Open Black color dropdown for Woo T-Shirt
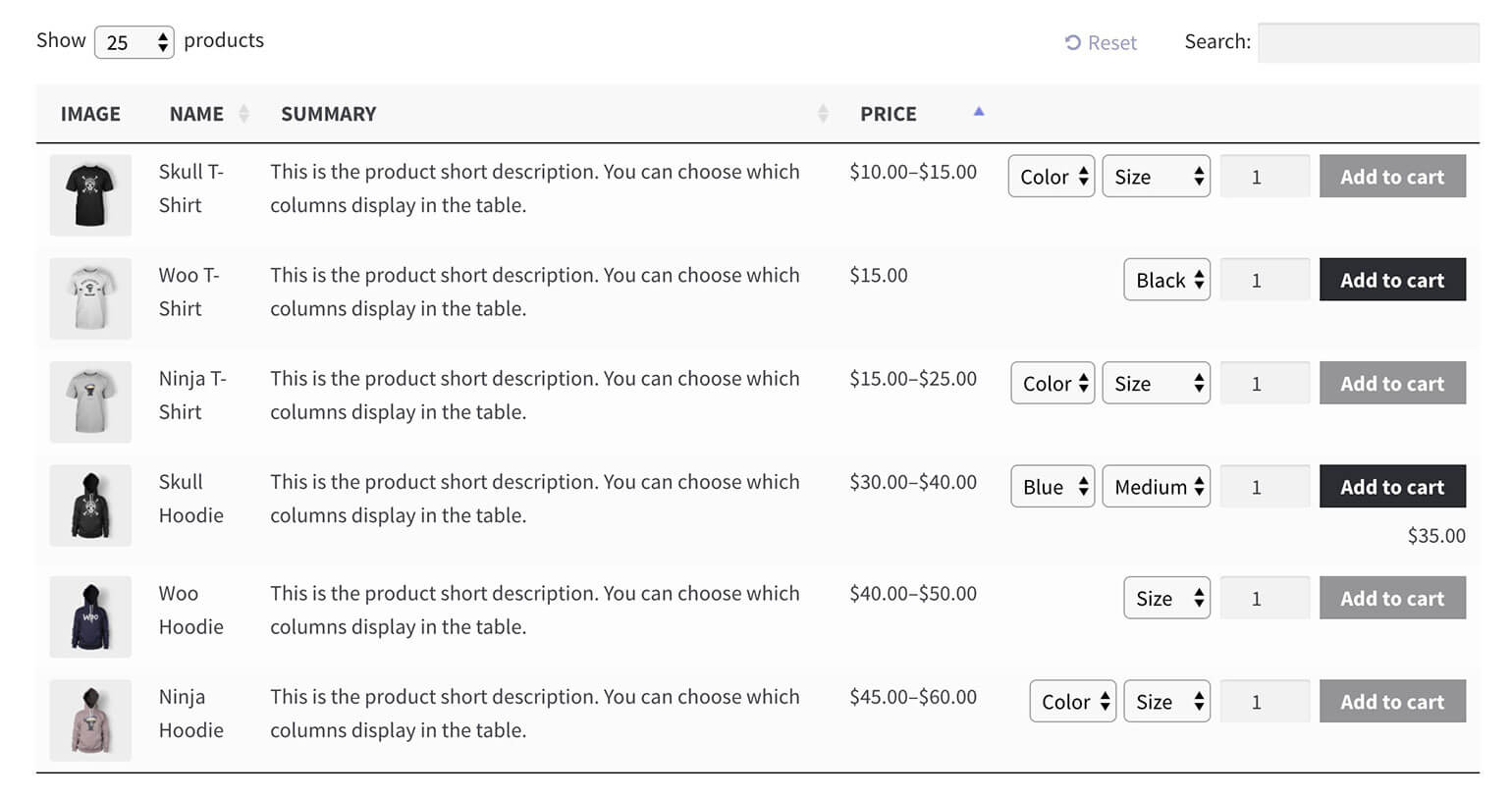 coord(1166,281)
